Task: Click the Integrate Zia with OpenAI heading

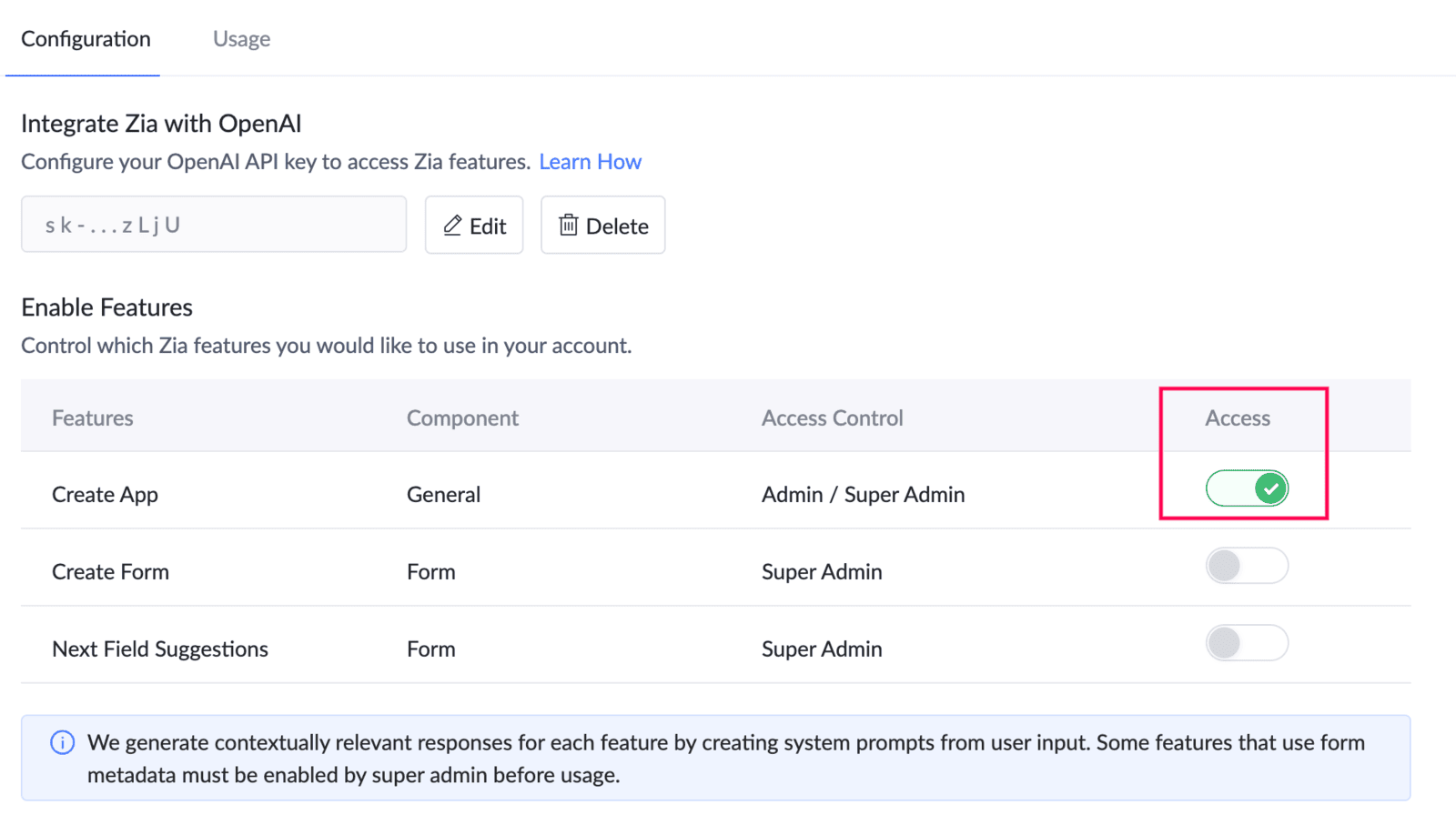Action: (161, 124)
